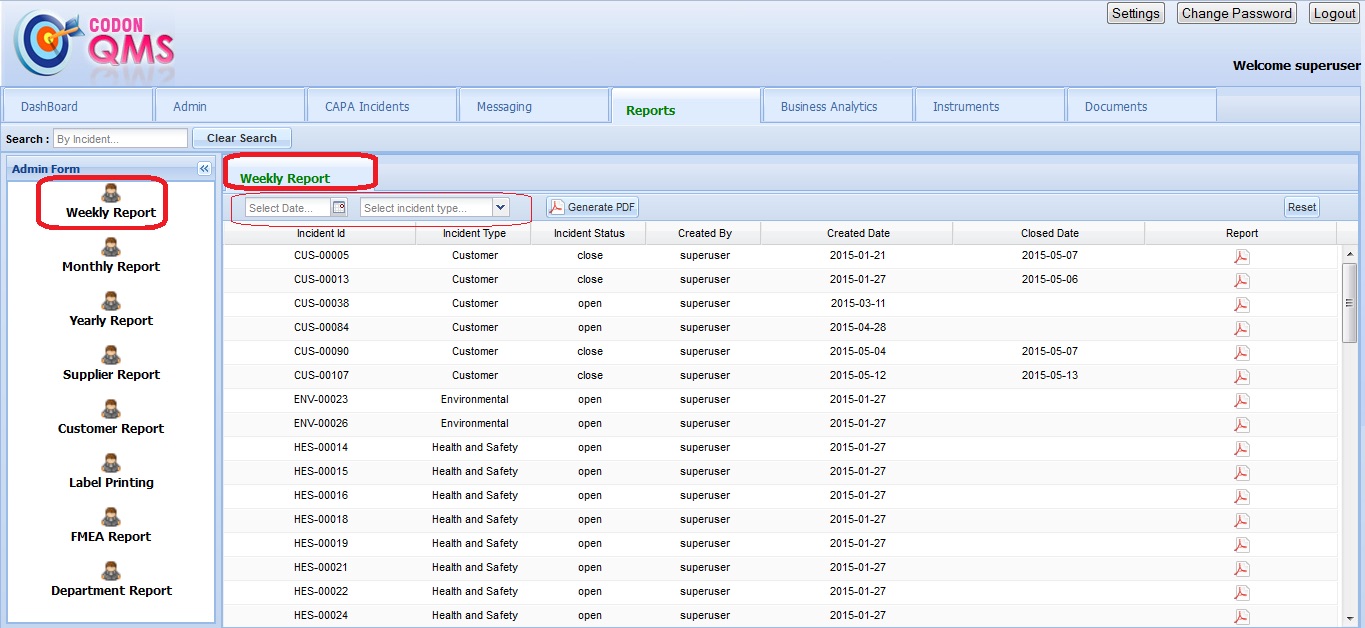Viewport: 1365px width, 628px height.
Task: Click the Generate PDF button
Action: [592, 207]
